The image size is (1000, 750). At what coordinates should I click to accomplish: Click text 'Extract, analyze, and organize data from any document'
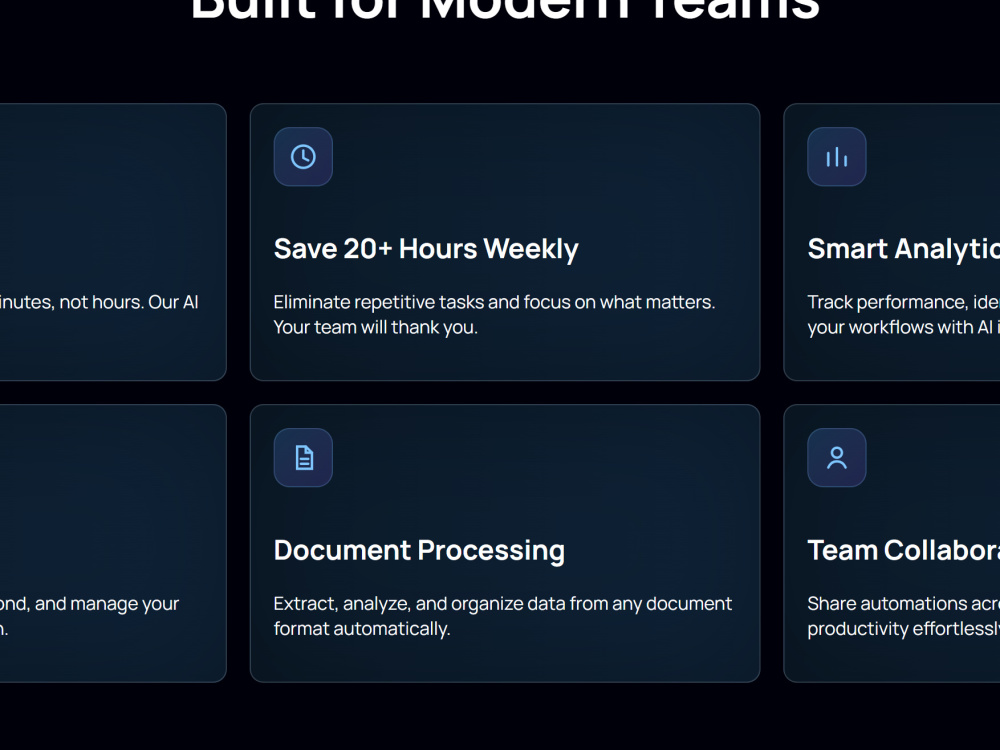point(503,603)
